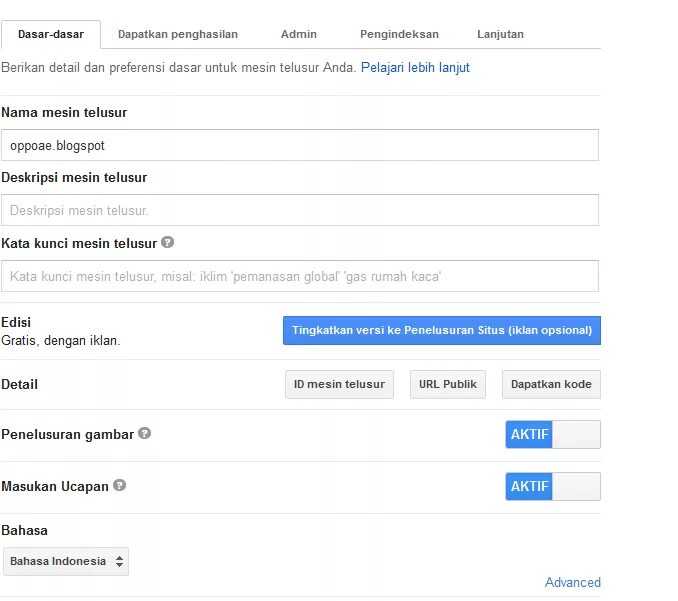This screenshot has height=601, width=678.
Task: Focus the Deskripsi mesin telusur field
Action: click(x=300, y=210)
